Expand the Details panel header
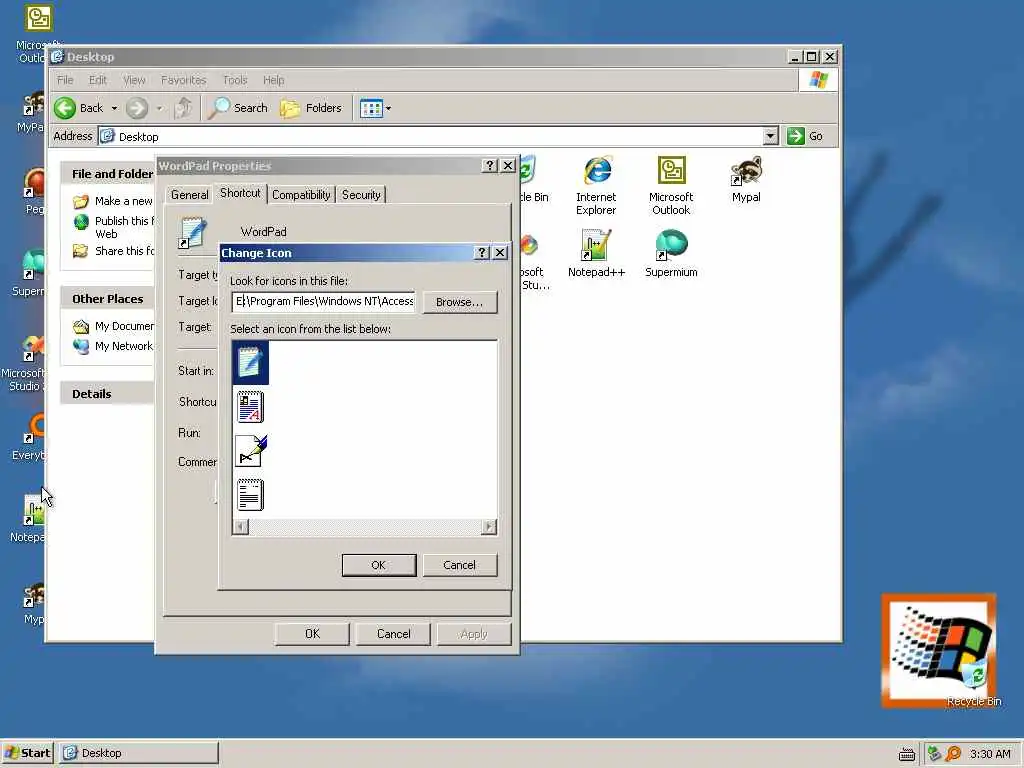Viewport: 1024px width, 768px height. pos(107,394)
